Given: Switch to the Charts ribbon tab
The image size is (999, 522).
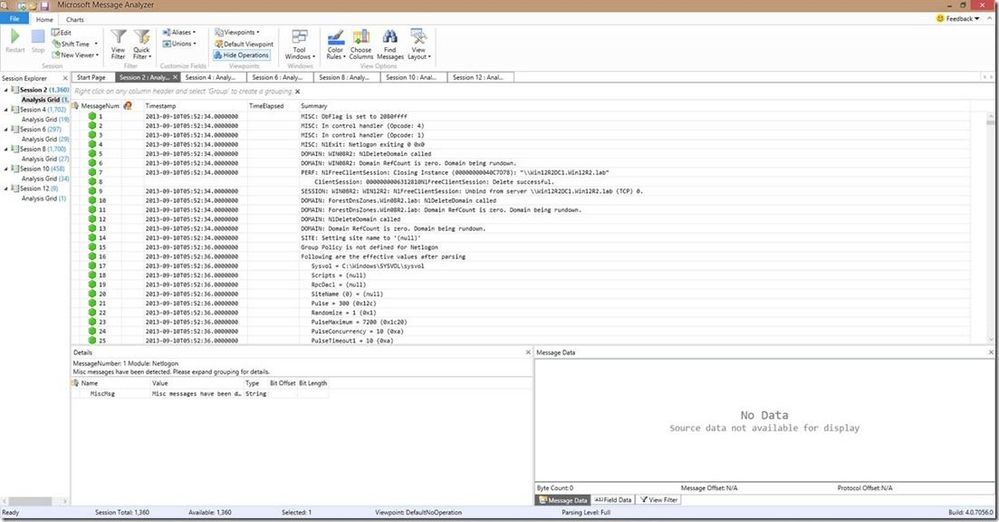Looking at the screenshot, I should click(75, 19).
